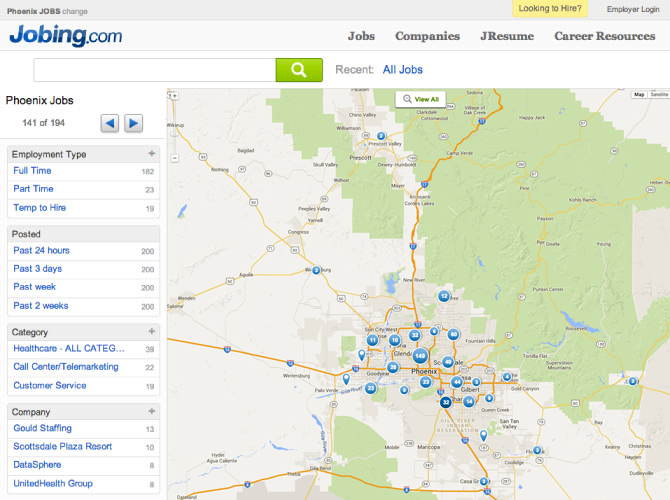Screen dimensions: 670x500
Task: Open the 14 jobs cluster marker
Action: (469, 401)
